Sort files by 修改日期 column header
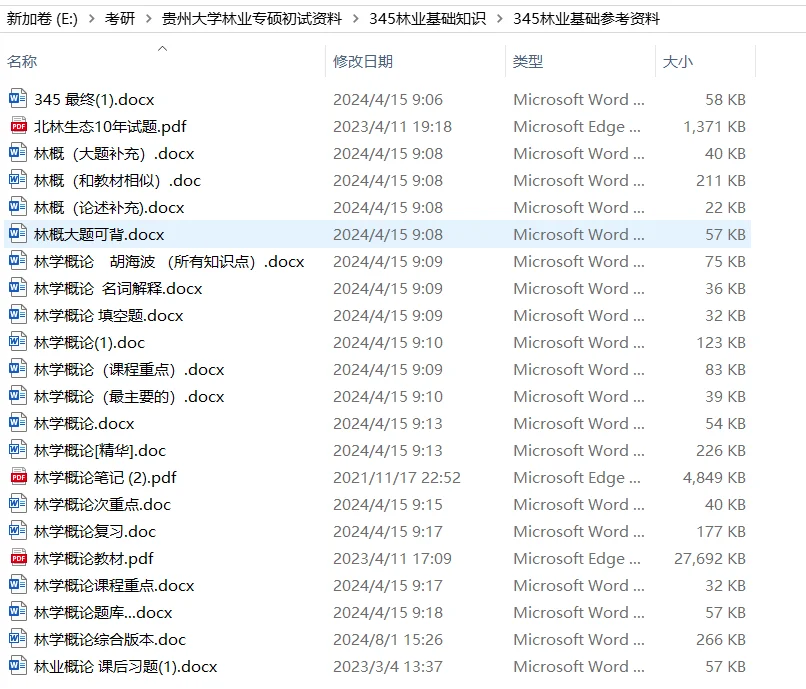The width and height of the screenshot is (806, 689). pos(363,62)
